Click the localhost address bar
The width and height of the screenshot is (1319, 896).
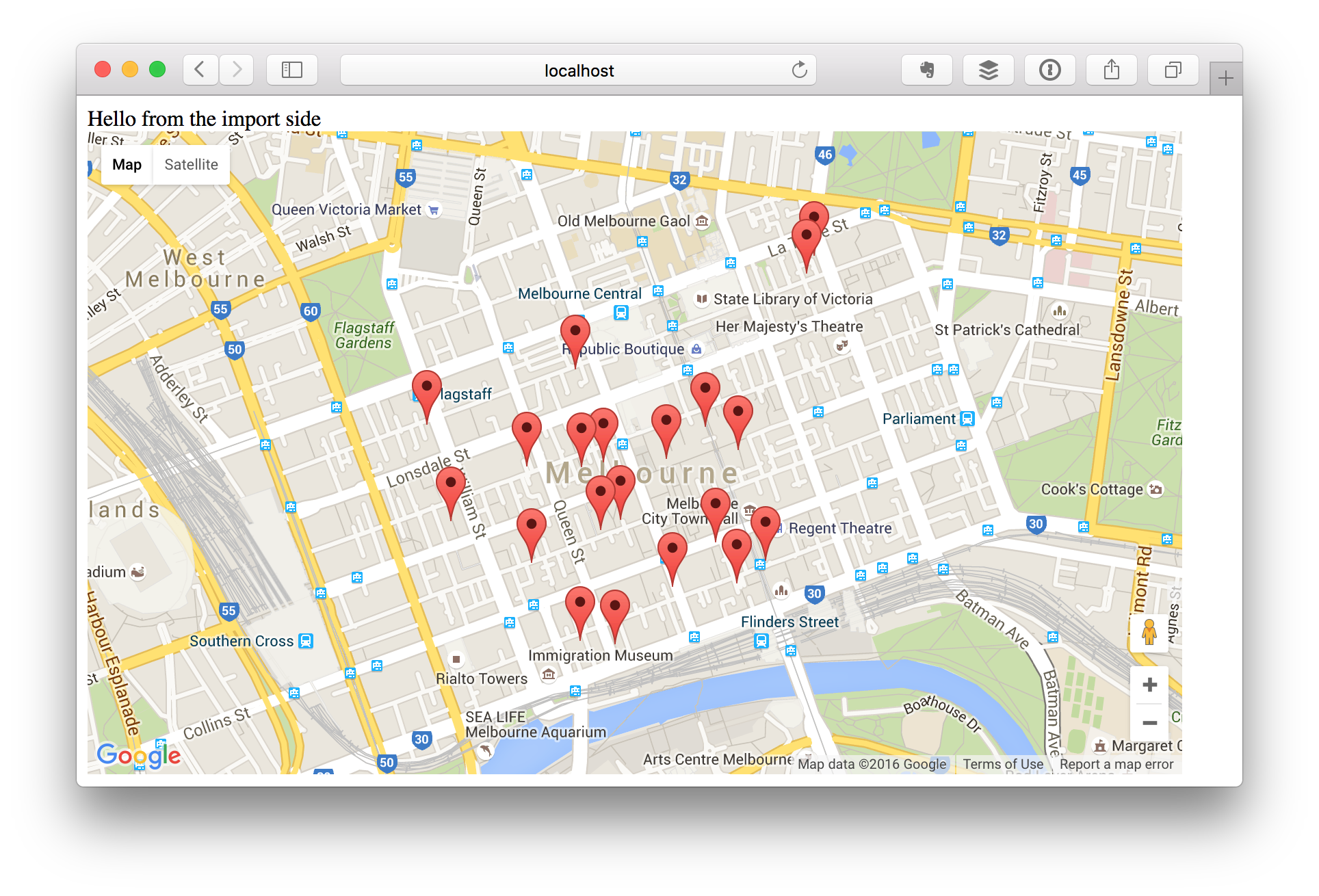click(578, 70)
